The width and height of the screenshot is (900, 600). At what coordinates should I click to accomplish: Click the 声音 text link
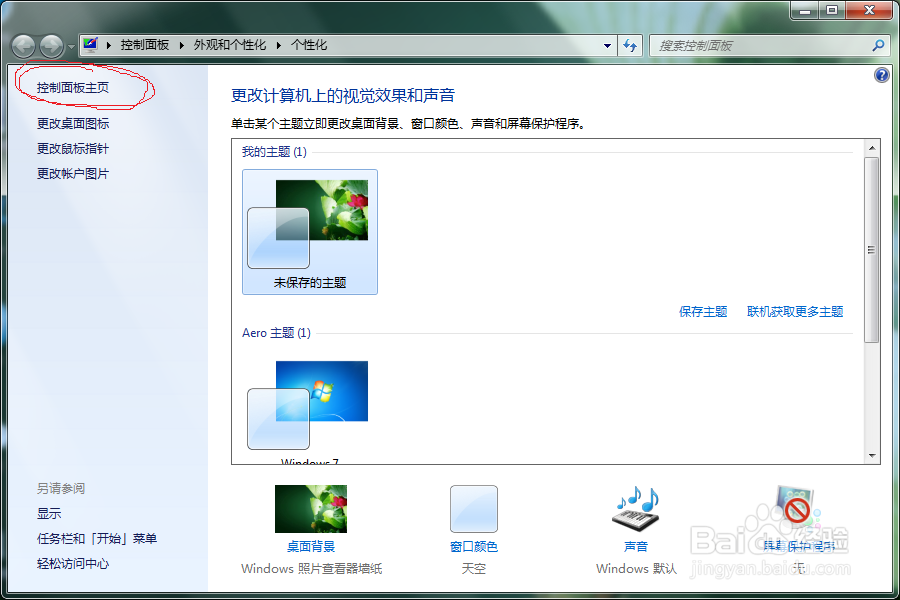pyautogui.click(x=636, y=547)
